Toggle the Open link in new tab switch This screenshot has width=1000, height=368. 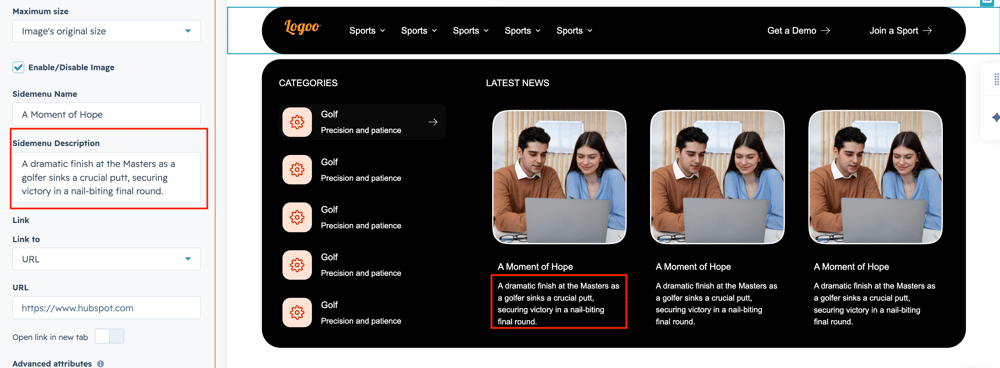pyautogui.click(x=109, y=336)
